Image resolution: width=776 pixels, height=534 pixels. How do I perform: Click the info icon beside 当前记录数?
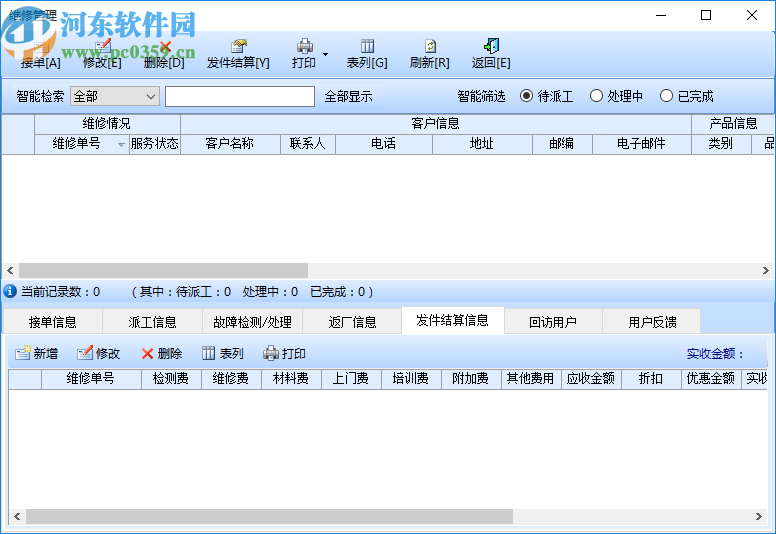tap(10, 291)
